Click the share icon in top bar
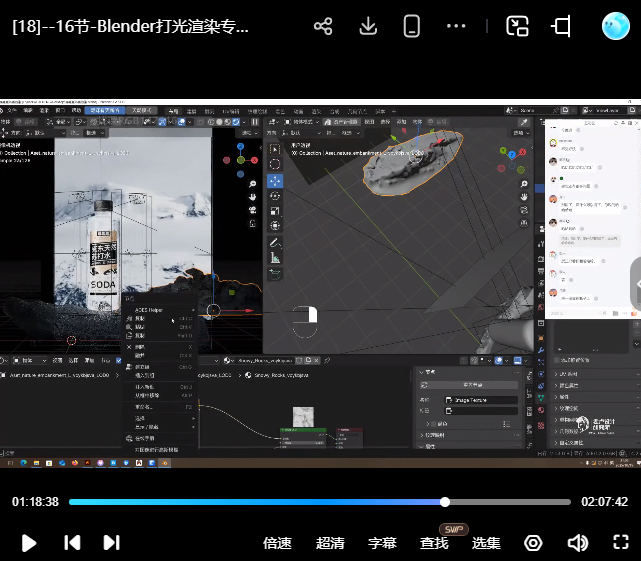 click(x=322, y=27)
